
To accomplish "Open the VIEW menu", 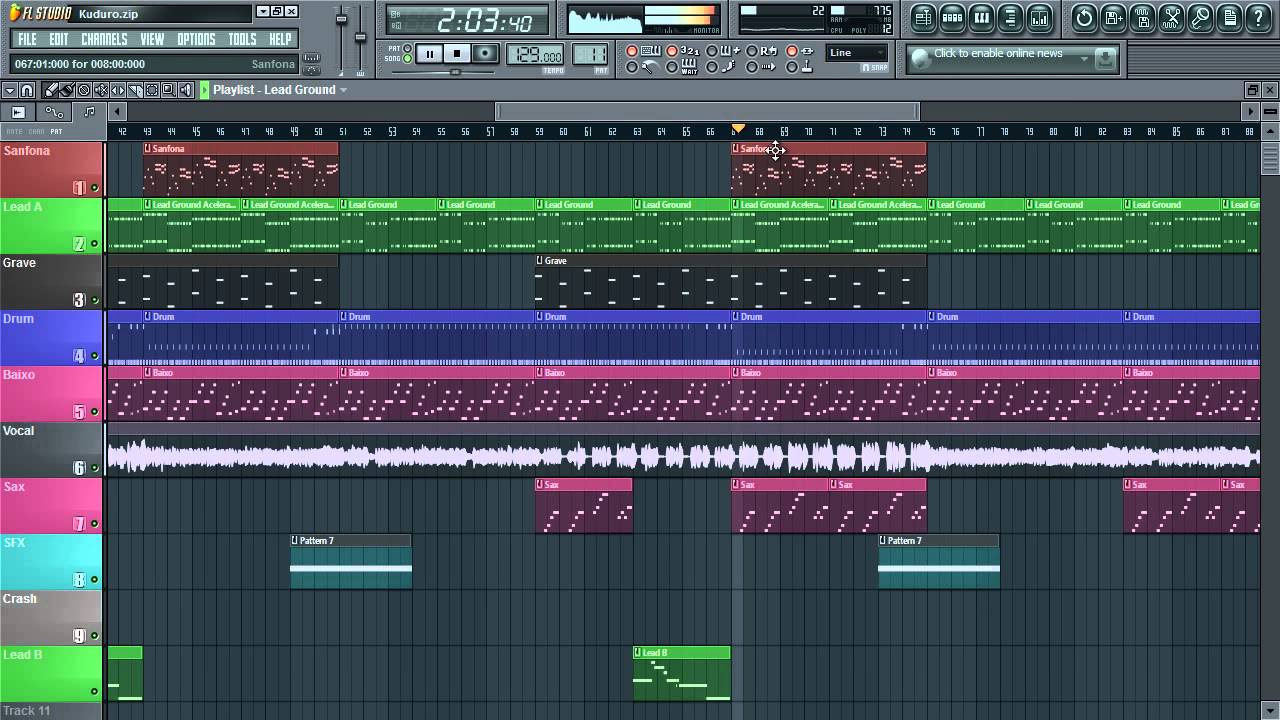I will pos(152,39).
